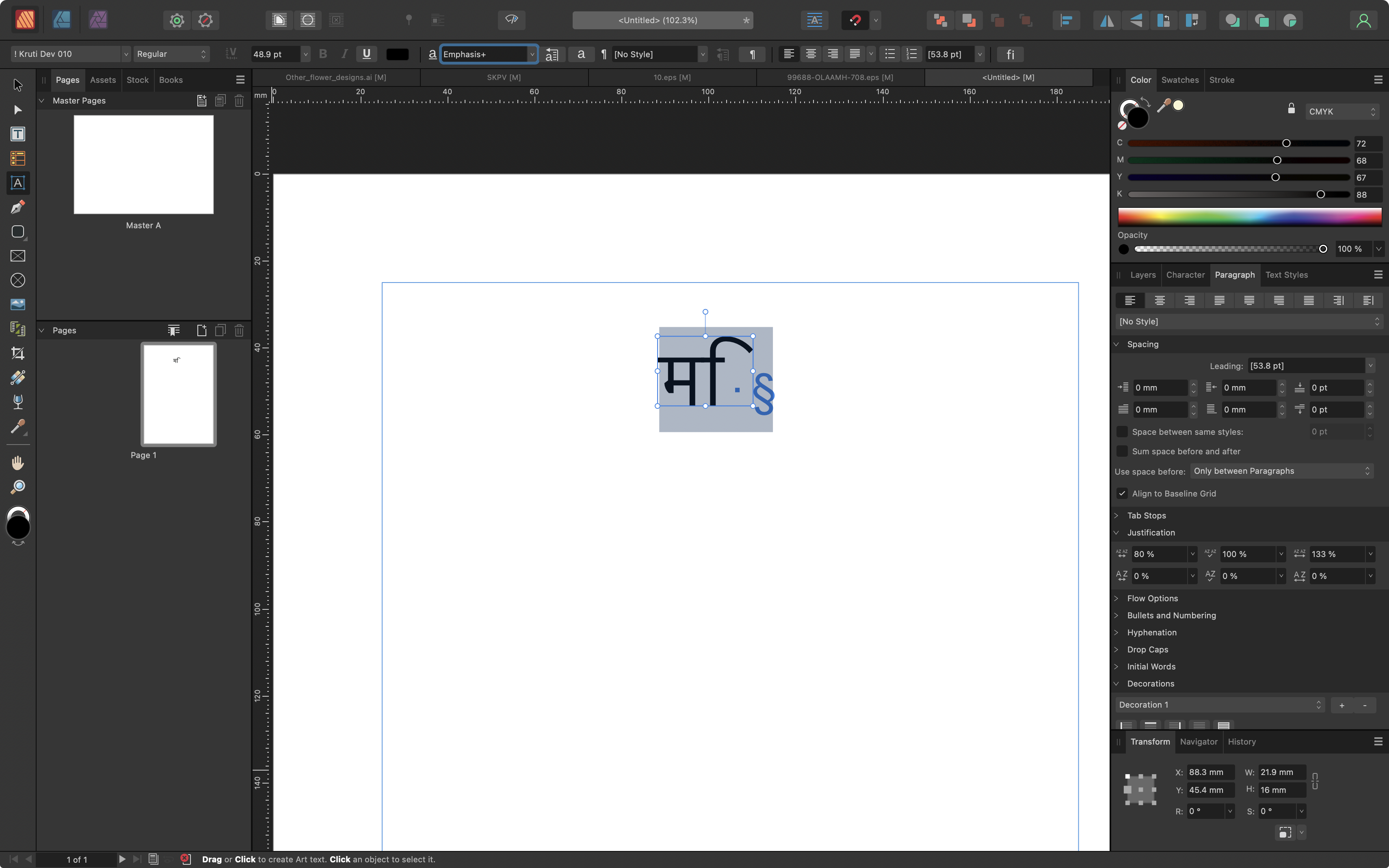Select the View hand tool

tap(18, 463)
